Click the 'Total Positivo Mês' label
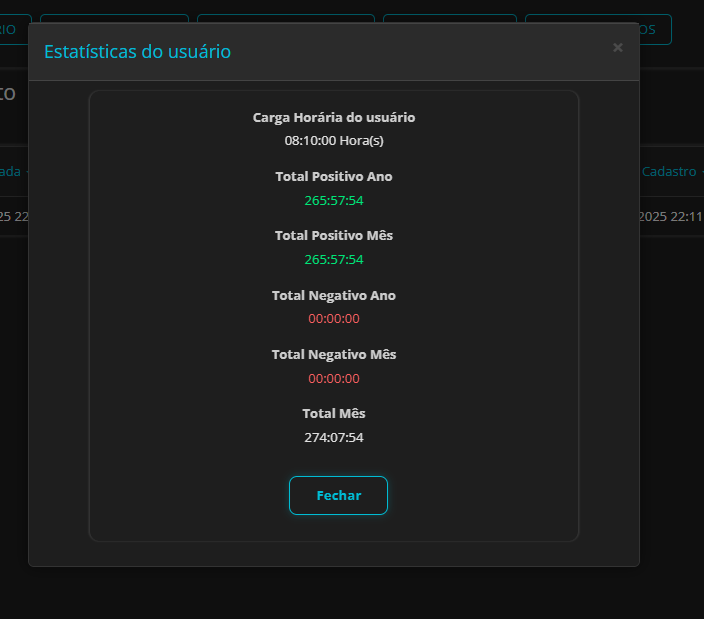This screenshot has height=619, width=704. click(x=333, y=235)
